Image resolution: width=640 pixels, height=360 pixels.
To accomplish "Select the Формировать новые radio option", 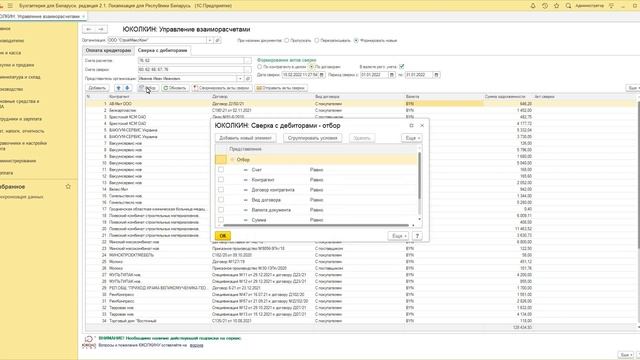I will [356, 40].
